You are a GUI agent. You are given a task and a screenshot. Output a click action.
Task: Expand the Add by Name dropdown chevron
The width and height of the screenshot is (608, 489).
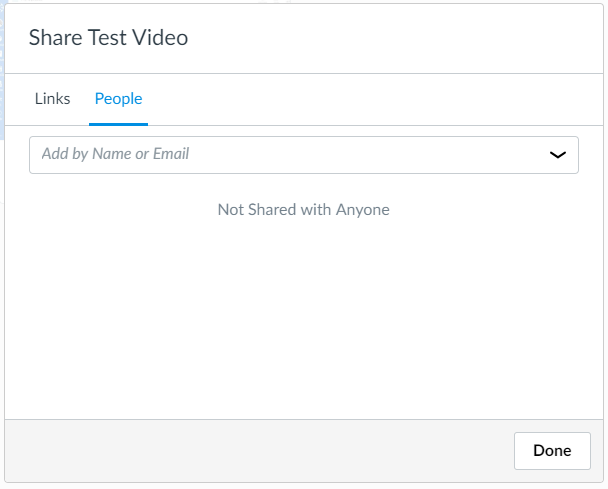click(558, 155)
